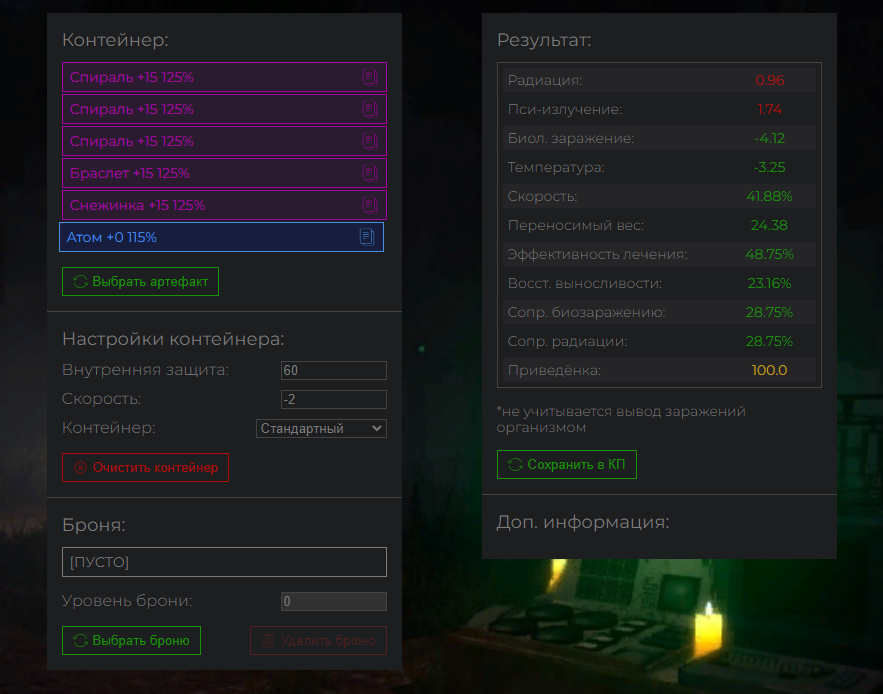Focus the Уровень брони input field
The width and height of the screenshot is (883, 694).
coord(333,602)
